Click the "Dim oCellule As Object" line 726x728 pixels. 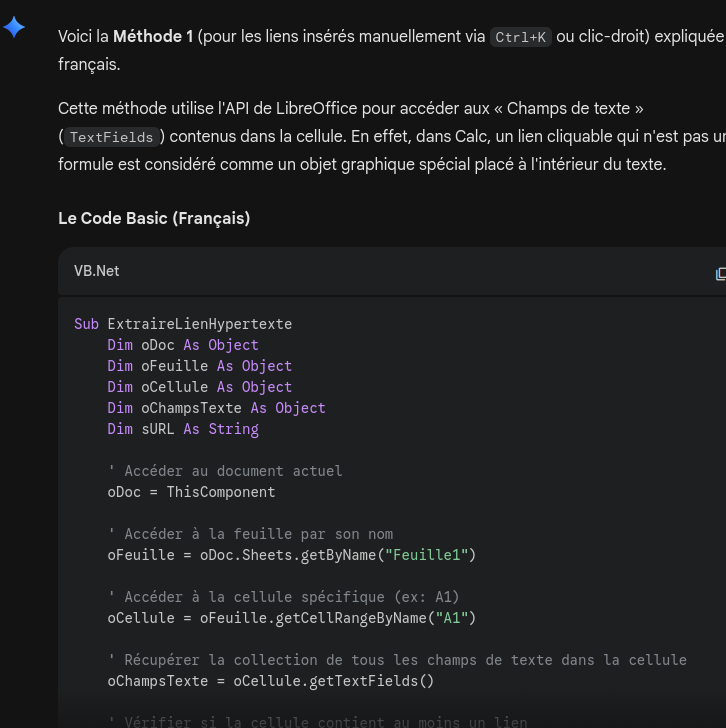[x=200, y=387]
